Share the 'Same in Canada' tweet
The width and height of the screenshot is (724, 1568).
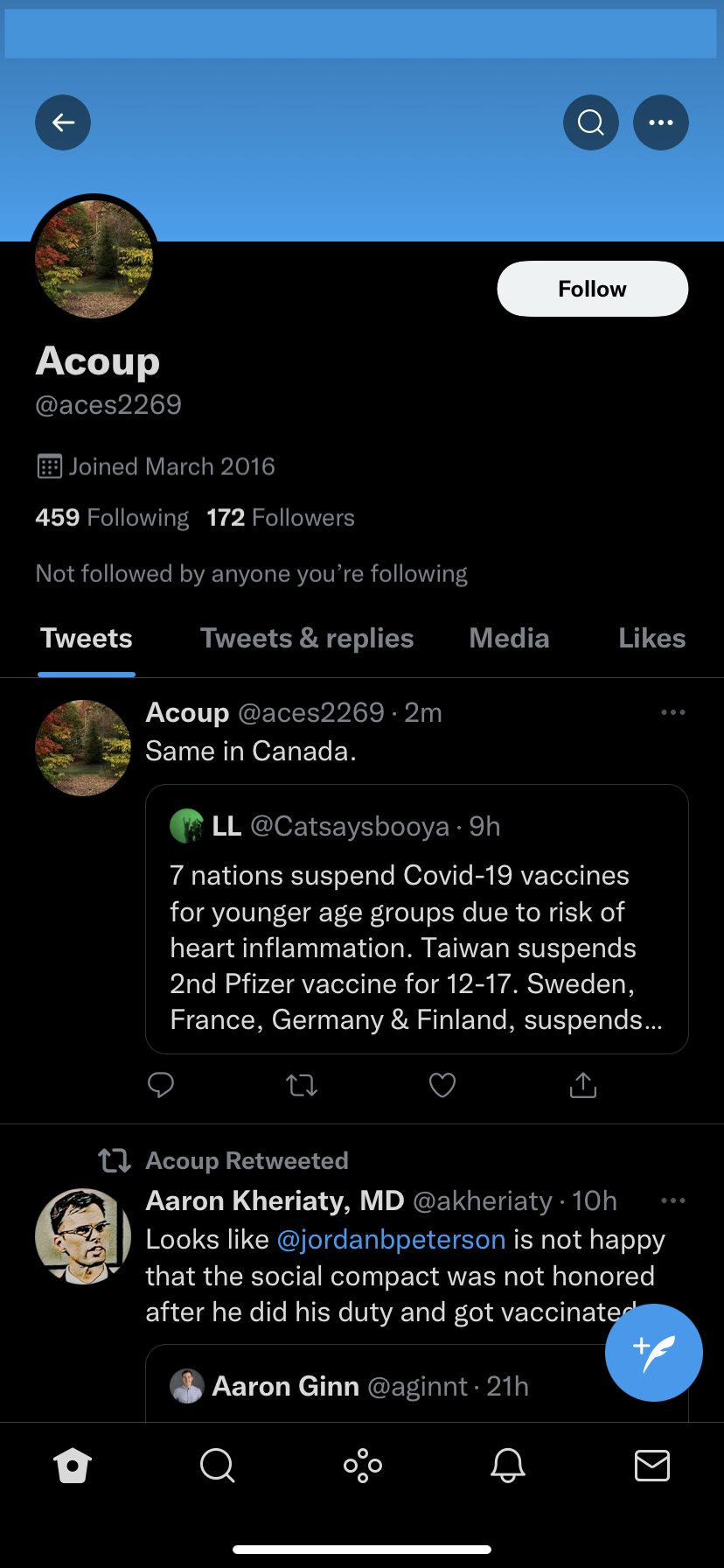pos(583,1086)
